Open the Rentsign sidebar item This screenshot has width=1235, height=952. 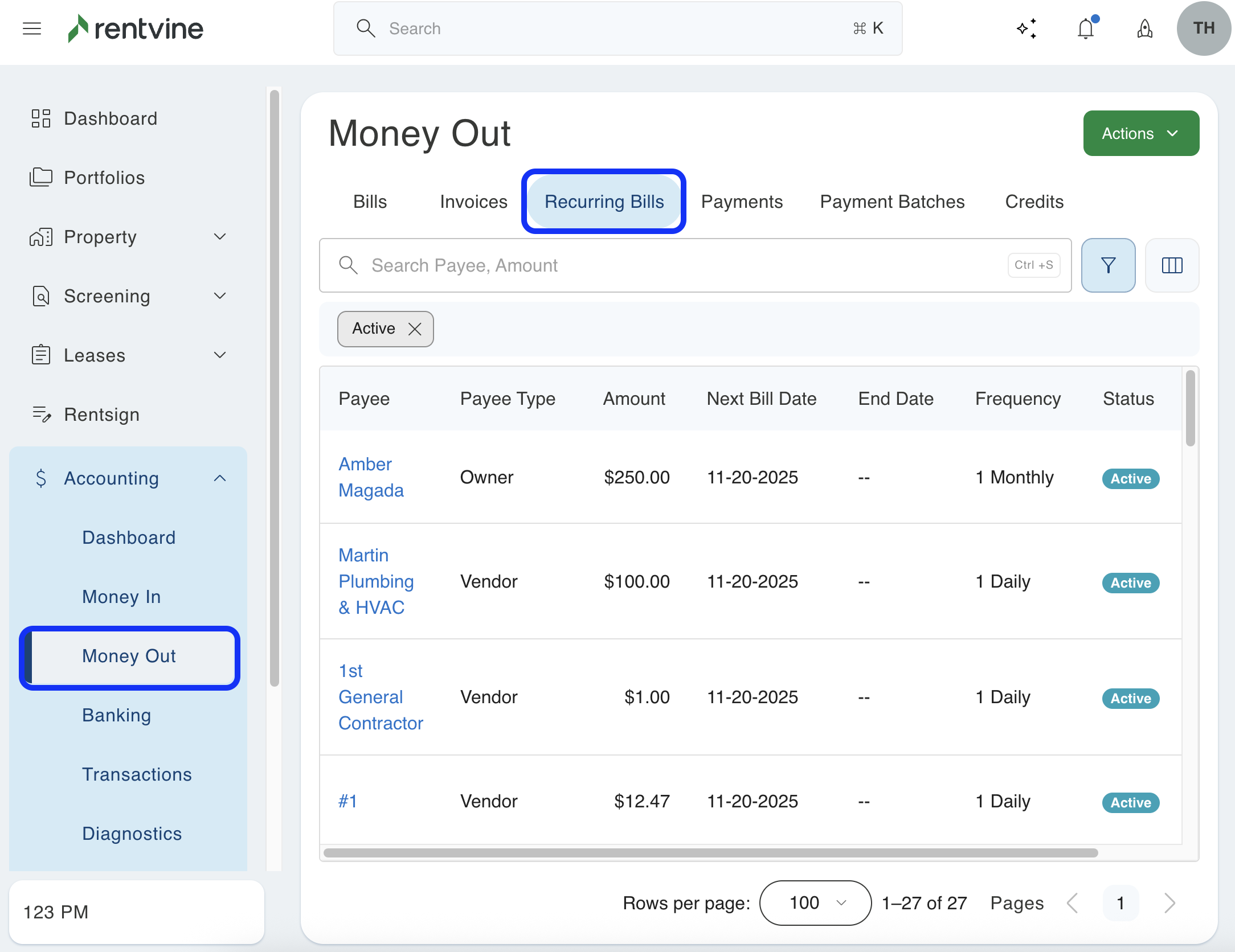101,415
